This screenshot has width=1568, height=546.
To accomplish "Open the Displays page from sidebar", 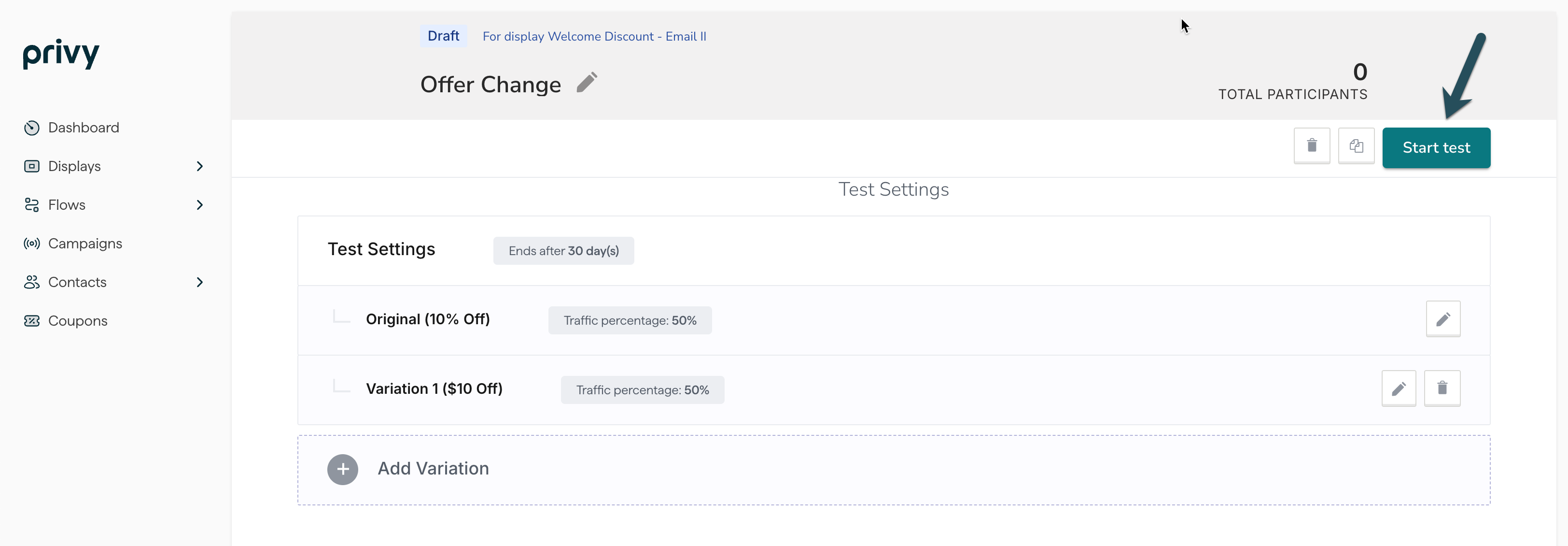I will 74,166.
